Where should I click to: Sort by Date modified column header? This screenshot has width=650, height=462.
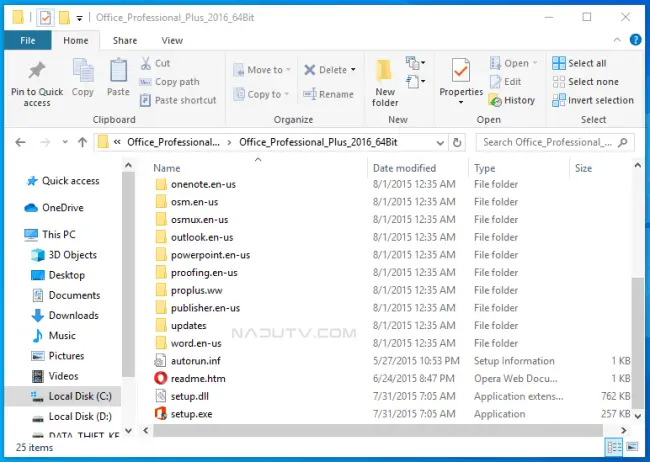click(x=404, y=168)
